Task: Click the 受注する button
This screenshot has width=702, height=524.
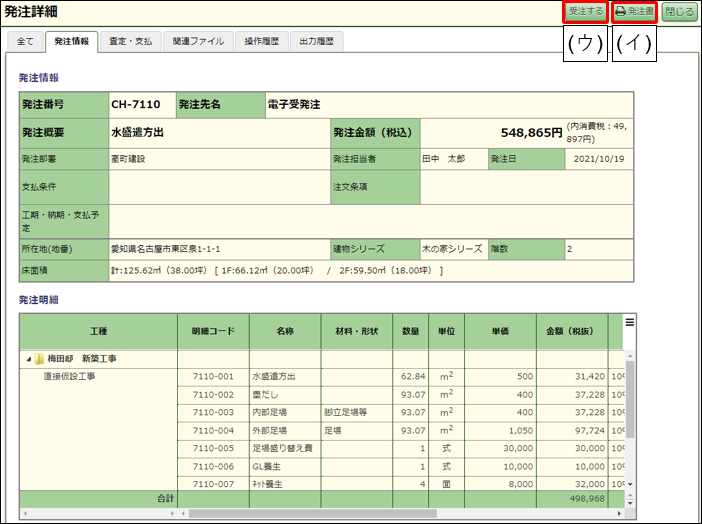Action: click(586, 12)
